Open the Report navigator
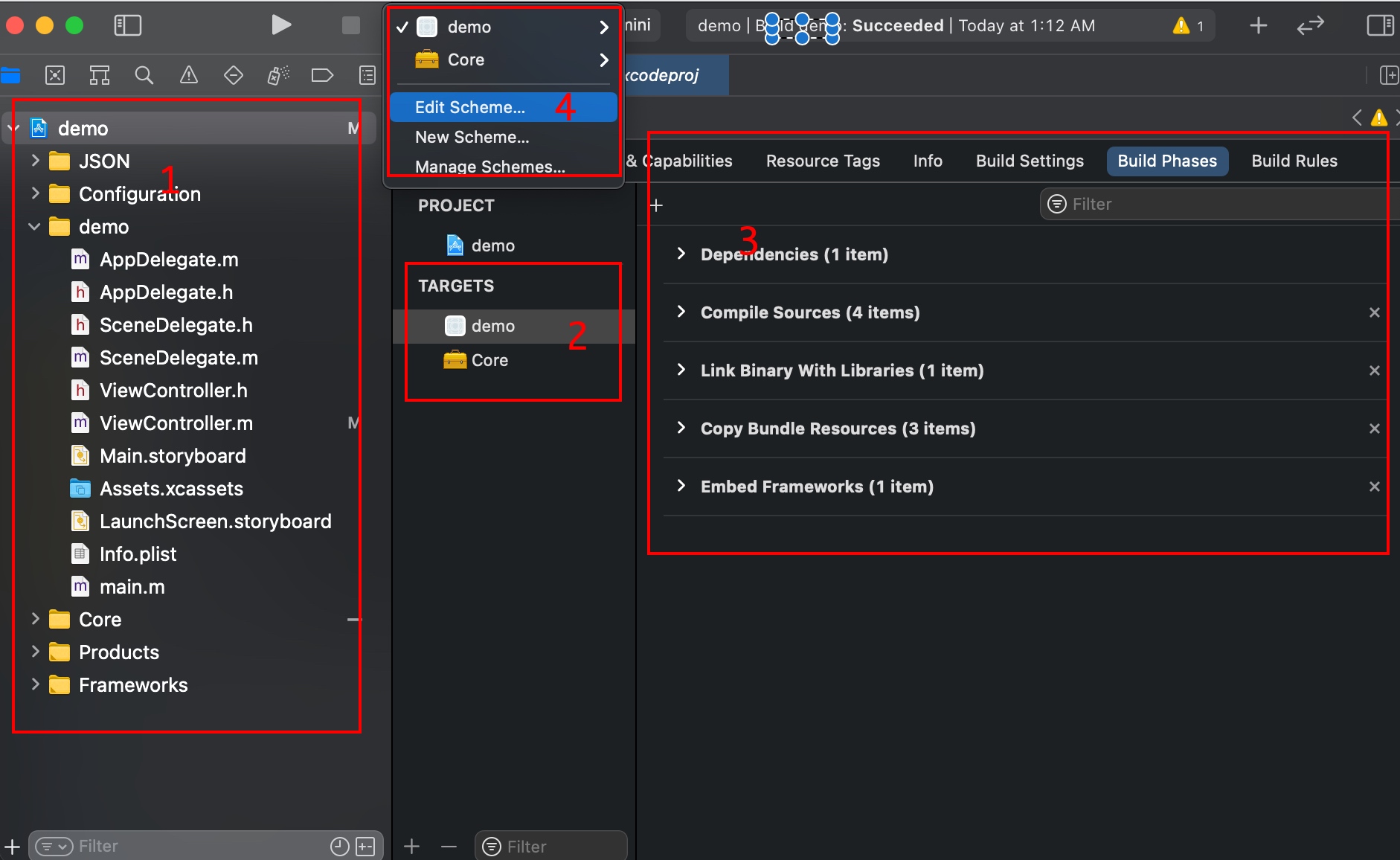 367,75
